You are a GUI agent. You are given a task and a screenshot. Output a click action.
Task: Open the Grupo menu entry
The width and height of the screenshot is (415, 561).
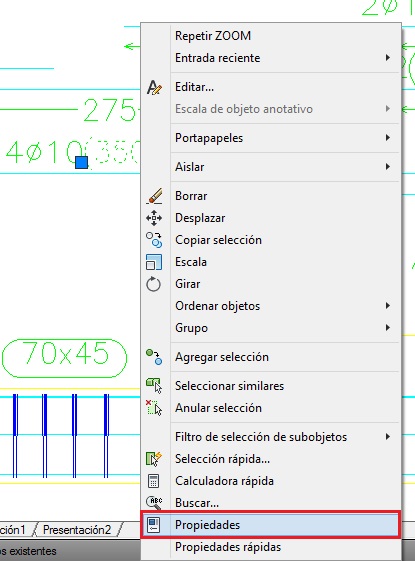tap(270, 328)
